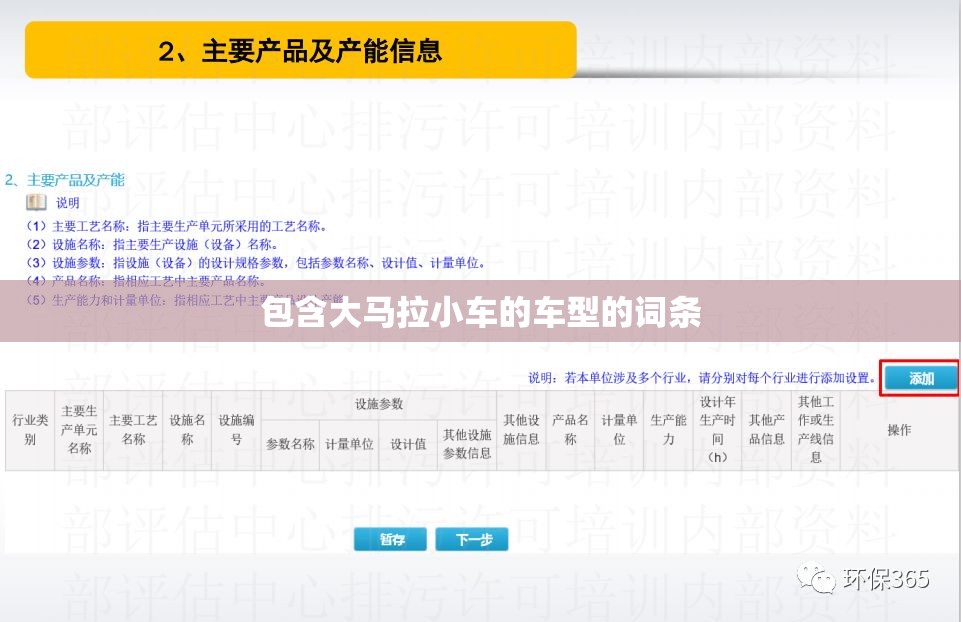
Task: Click the book icon beside 说明
Action: [x=36, y=202]
